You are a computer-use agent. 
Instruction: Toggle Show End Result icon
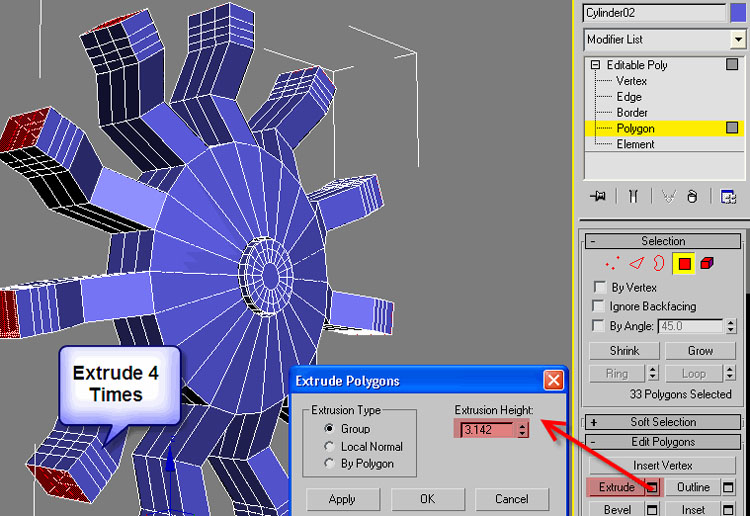coord(633,196)
